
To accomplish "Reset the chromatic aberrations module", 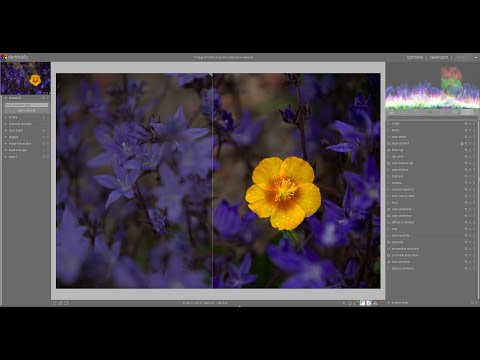I will pyautogui.click(x=470, y=255).
